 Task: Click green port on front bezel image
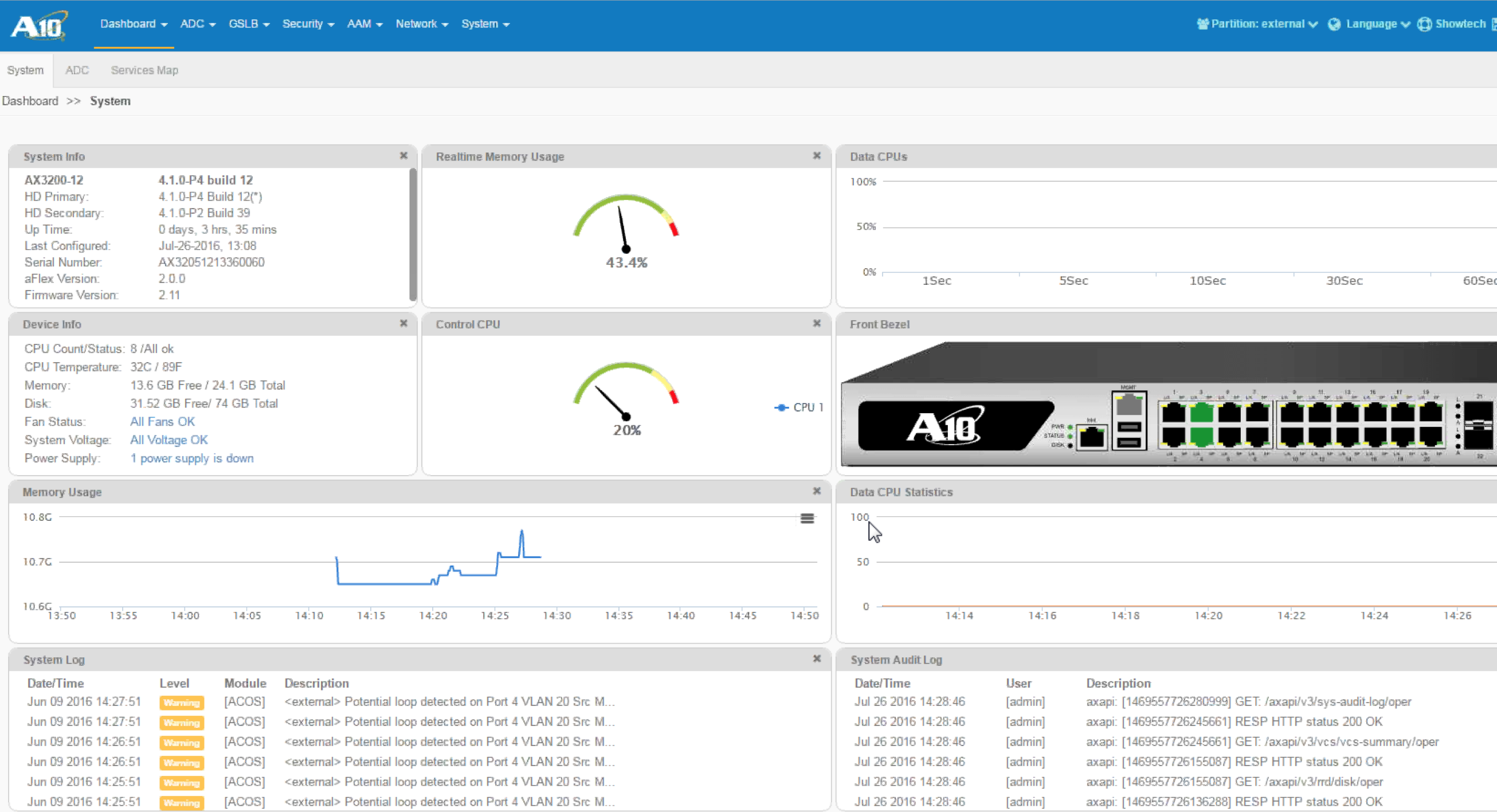[1201, 413]
